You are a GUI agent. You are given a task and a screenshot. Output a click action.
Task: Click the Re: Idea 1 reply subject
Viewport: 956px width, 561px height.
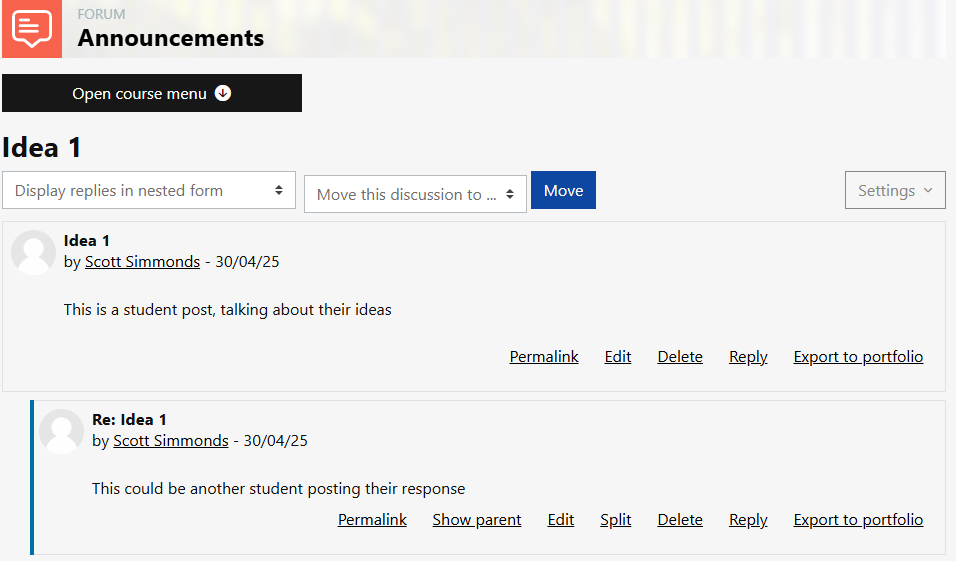[x=129, y=420]
